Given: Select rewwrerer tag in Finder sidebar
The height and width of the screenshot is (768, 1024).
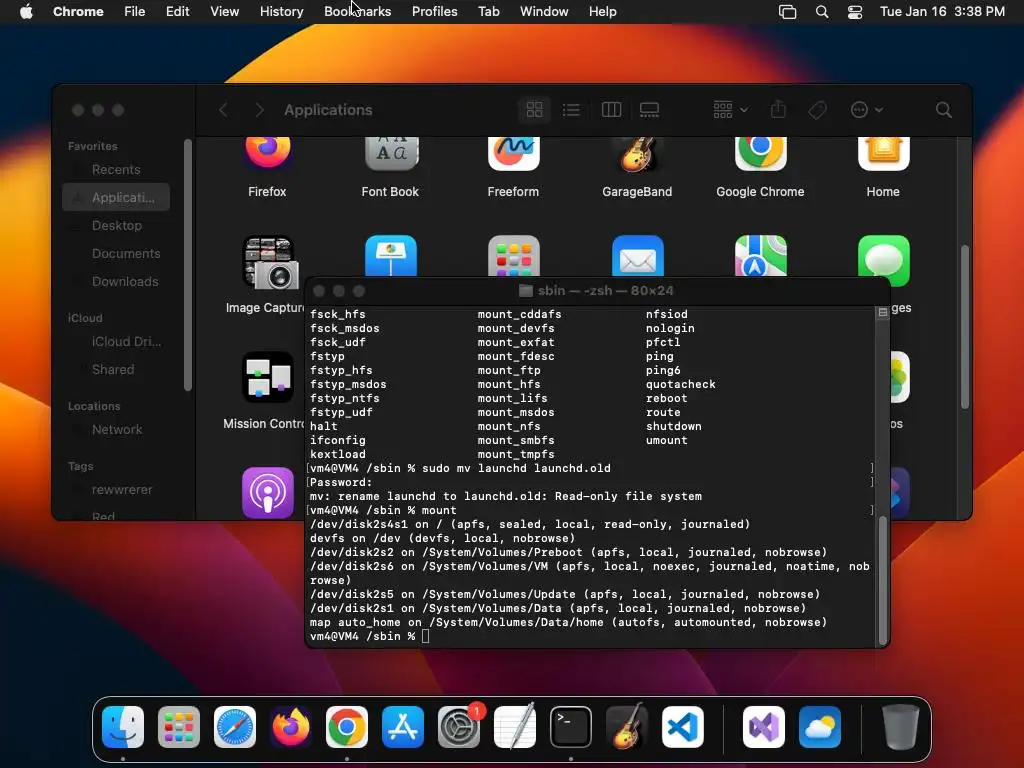Looking at the screenshot, I should tap(116, 490).
